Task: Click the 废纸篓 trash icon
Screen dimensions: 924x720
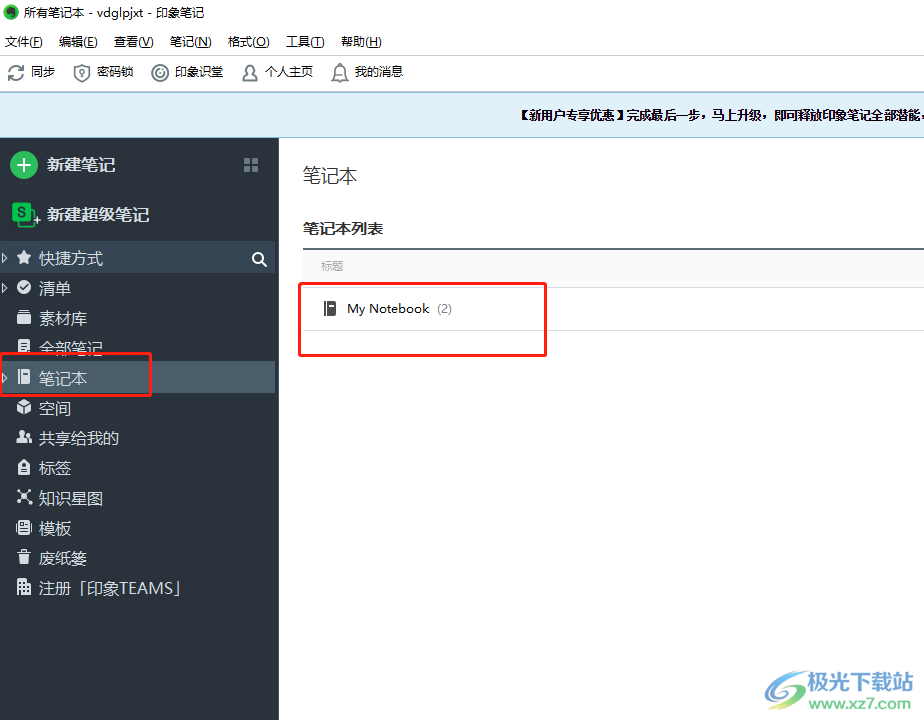Action: [x=24, y=557]
